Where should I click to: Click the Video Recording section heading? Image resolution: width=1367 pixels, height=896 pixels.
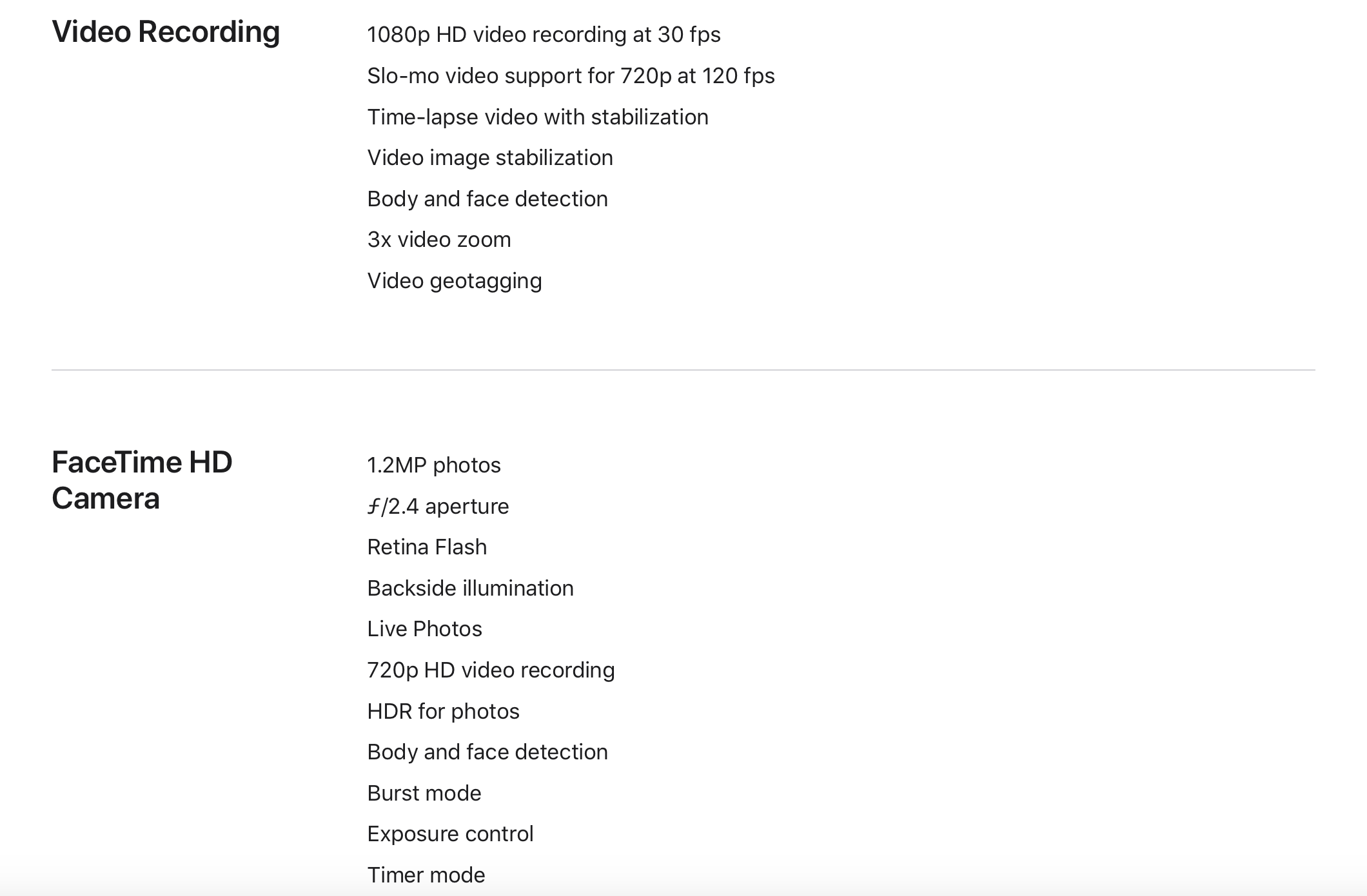(x=166, y=32)
